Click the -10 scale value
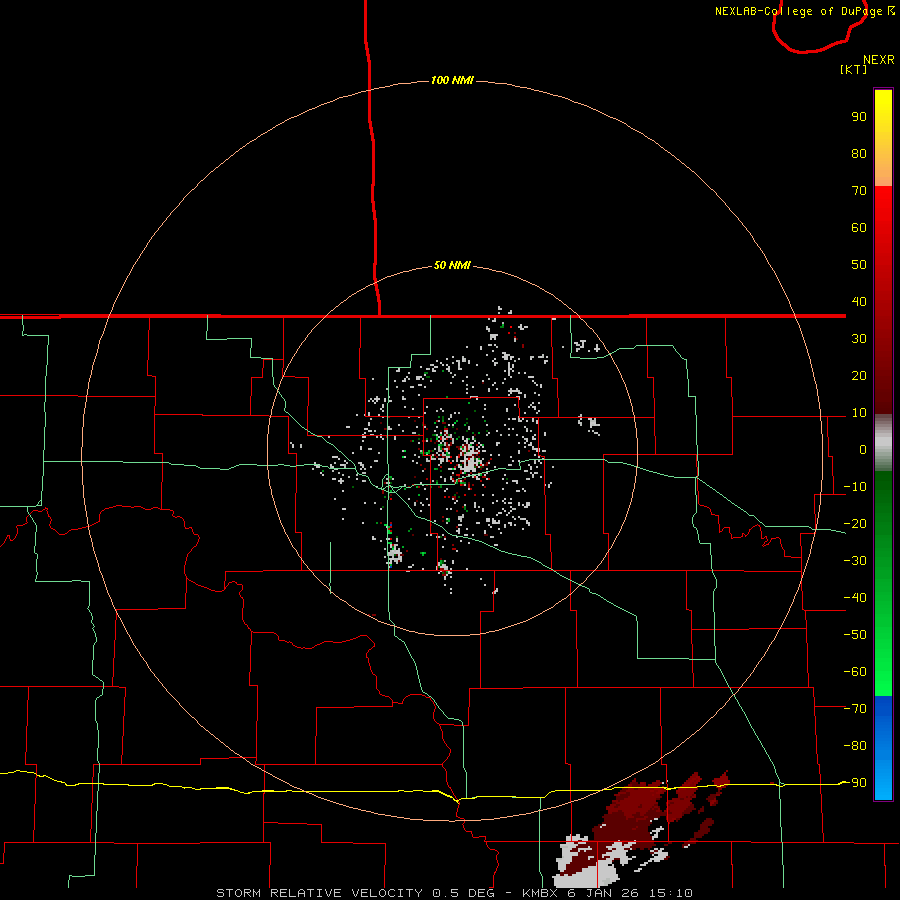This screenshot has height=900, width=900. 855,487
